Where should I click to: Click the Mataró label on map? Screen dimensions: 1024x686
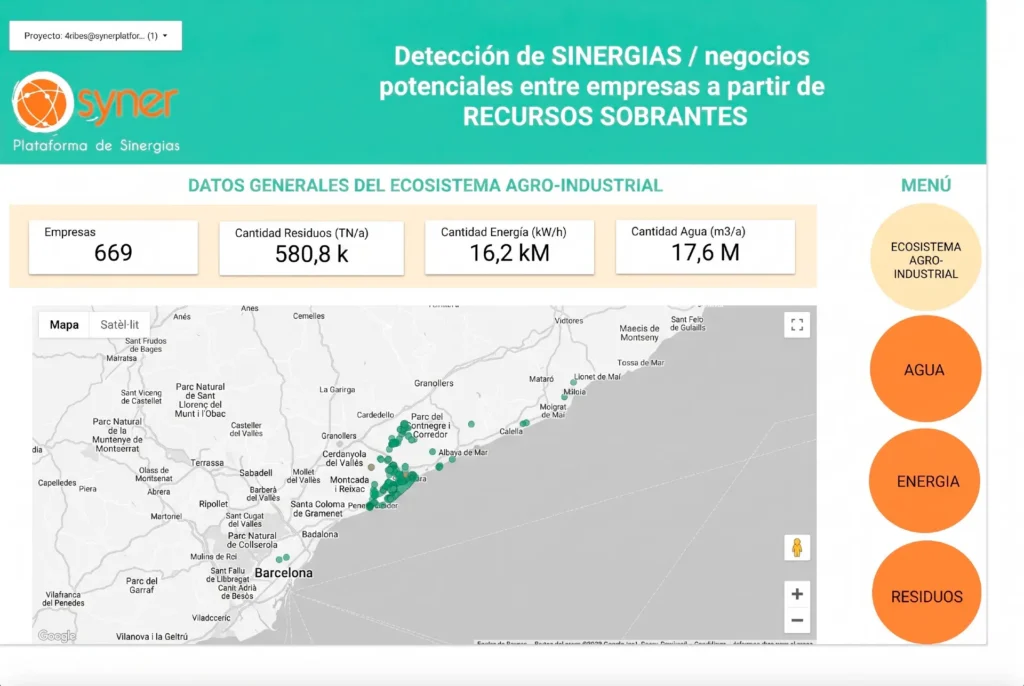(x=541, y=379)
